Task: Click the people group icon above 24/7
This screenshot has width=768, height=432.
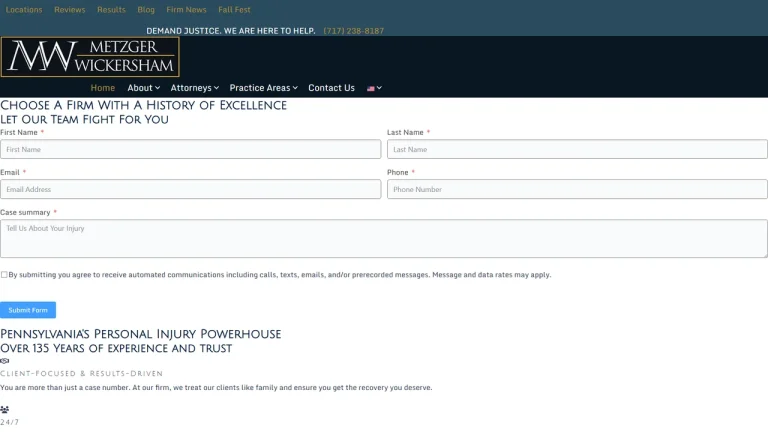Action: tap(4, 409)
